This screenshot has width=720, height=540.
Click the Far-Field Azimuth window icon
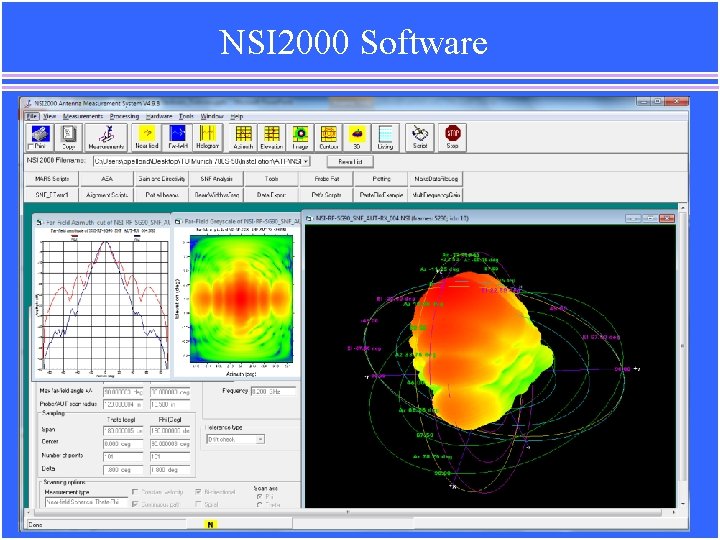click(39, 222)
